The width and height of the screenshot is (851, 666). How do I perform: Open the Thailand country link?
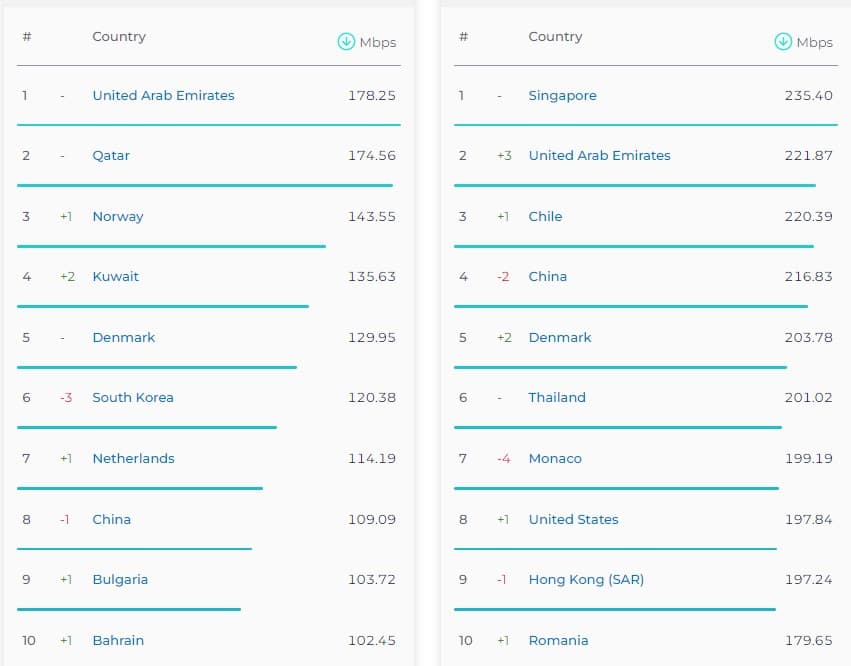557,398
